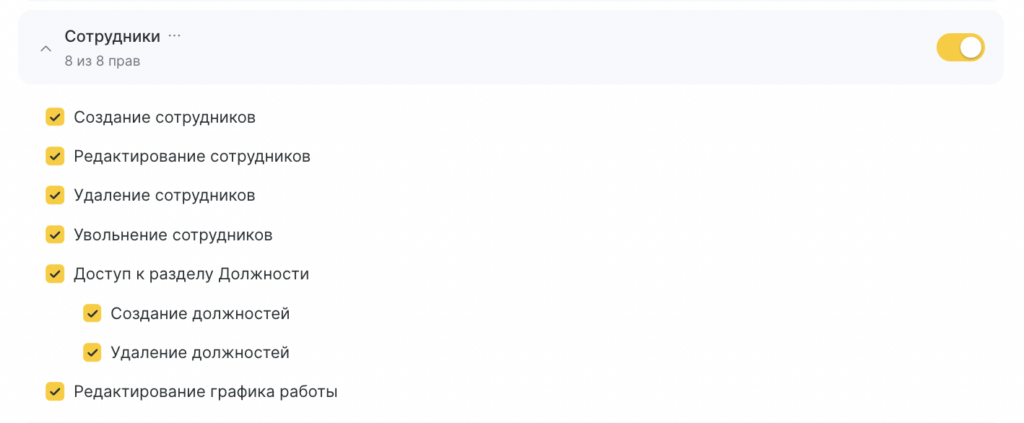The image size is (1024, 423).
Task: Uncheck the Создание сотрудников checkbox
Action: click(x=55, y=117)
